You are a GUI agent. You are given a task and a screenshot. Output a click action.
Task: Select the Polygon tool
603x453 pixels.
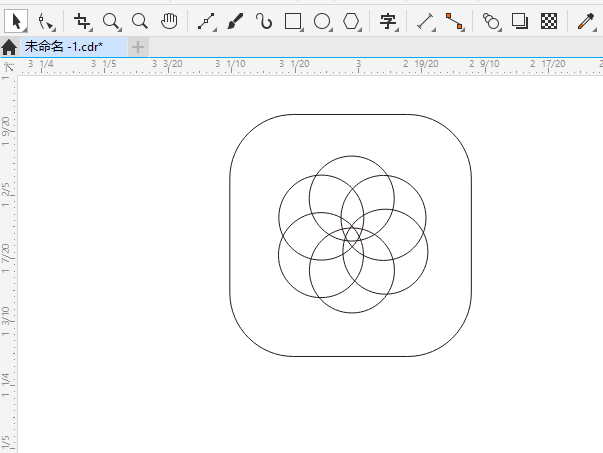coord(352,22)
